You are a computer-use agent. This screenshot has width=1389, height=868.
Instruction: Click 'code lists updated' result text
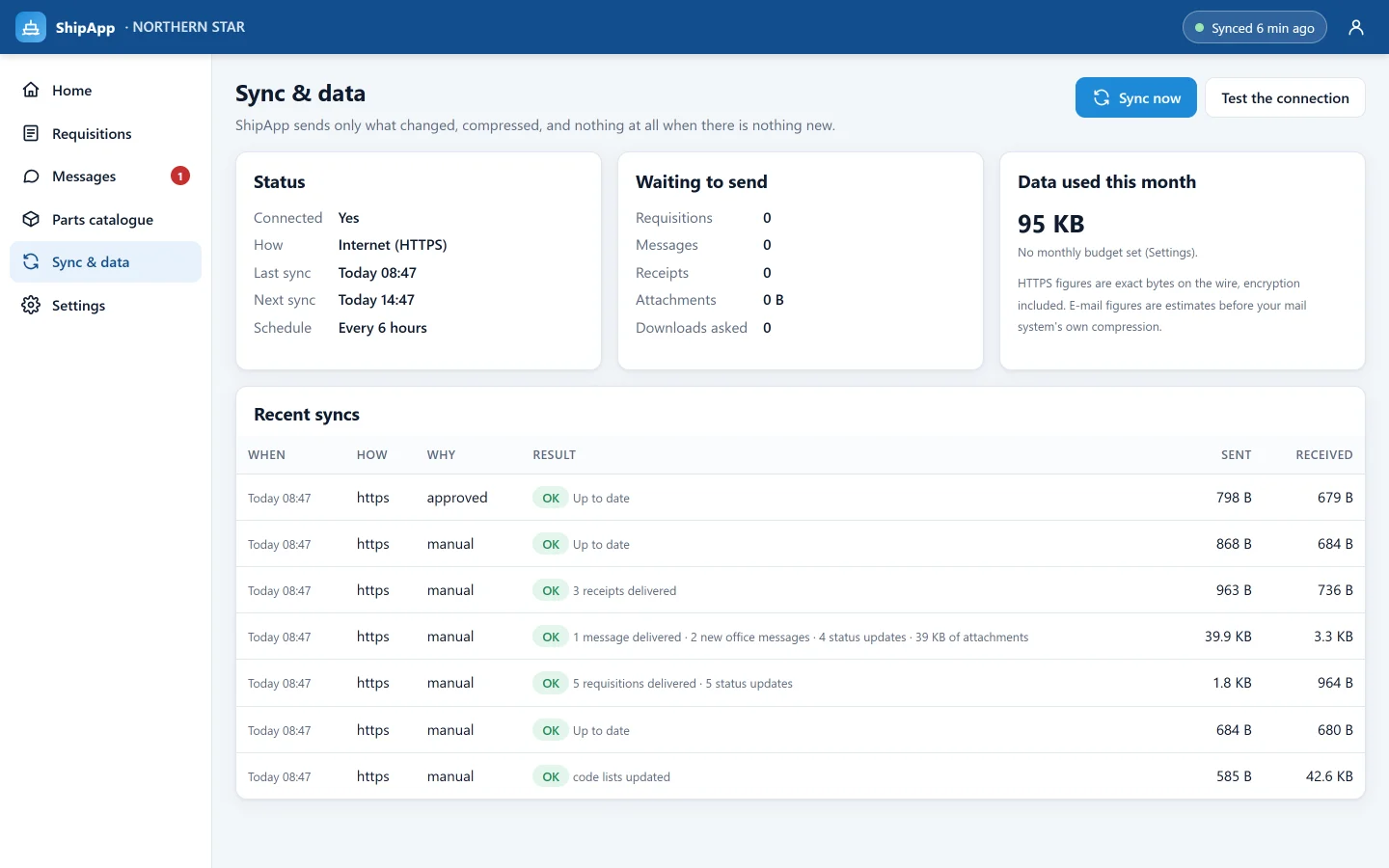coord(621,776)
